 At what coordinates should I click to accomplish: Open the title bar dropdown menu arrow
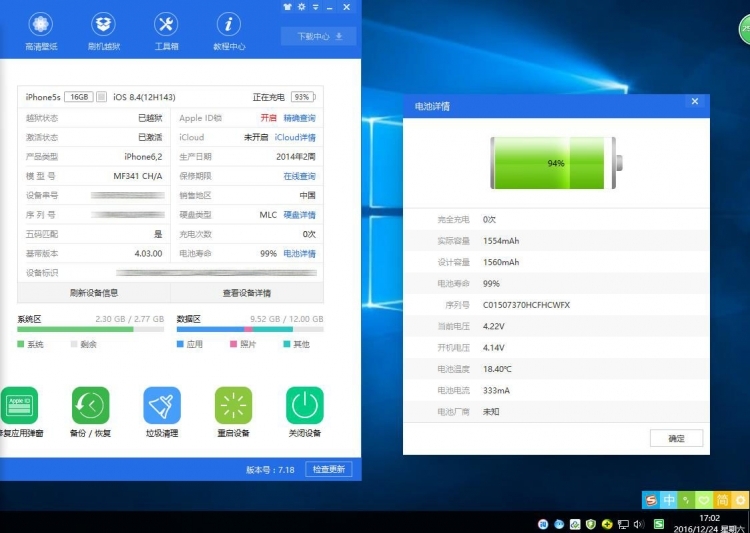coord(316,7)
